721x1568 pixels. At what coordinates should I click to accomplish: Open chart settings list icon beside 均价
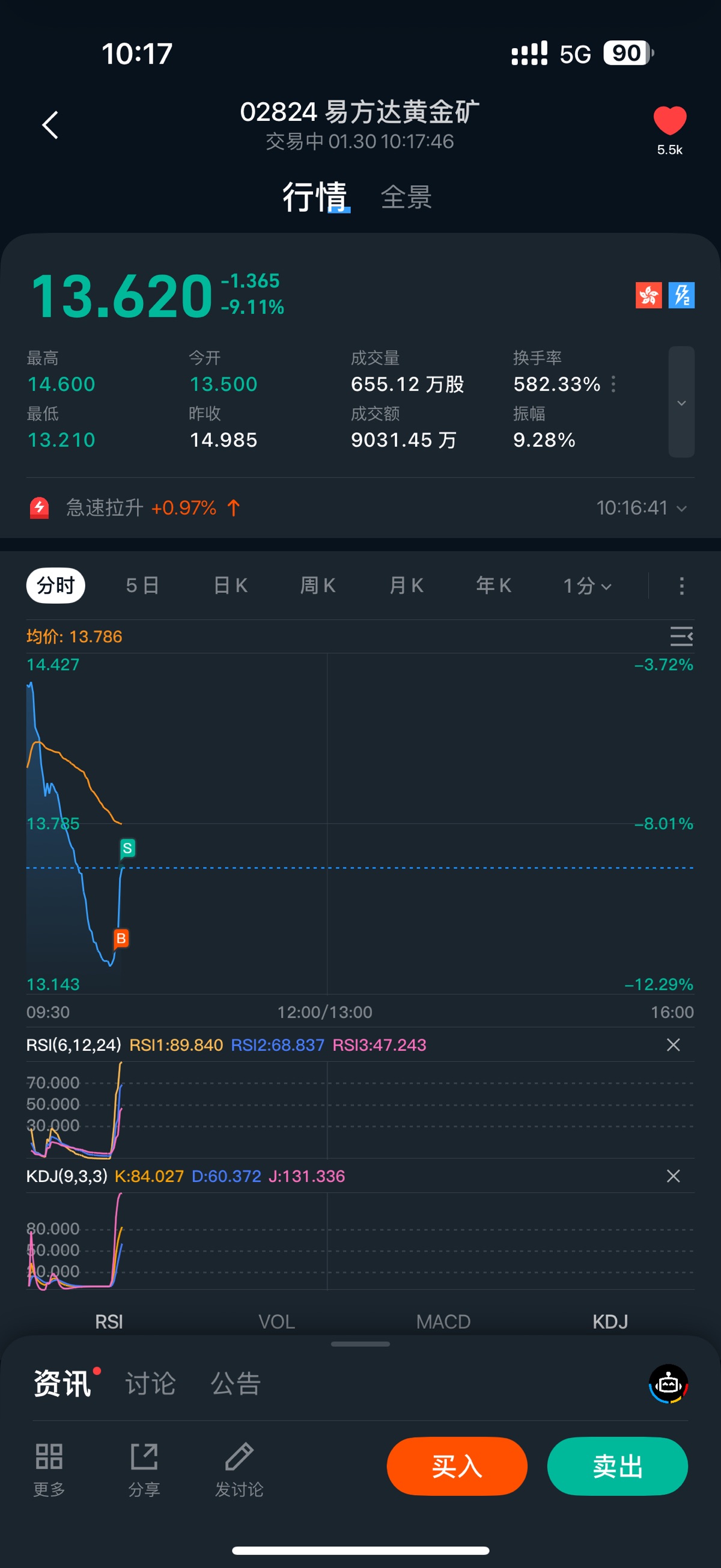681,636
